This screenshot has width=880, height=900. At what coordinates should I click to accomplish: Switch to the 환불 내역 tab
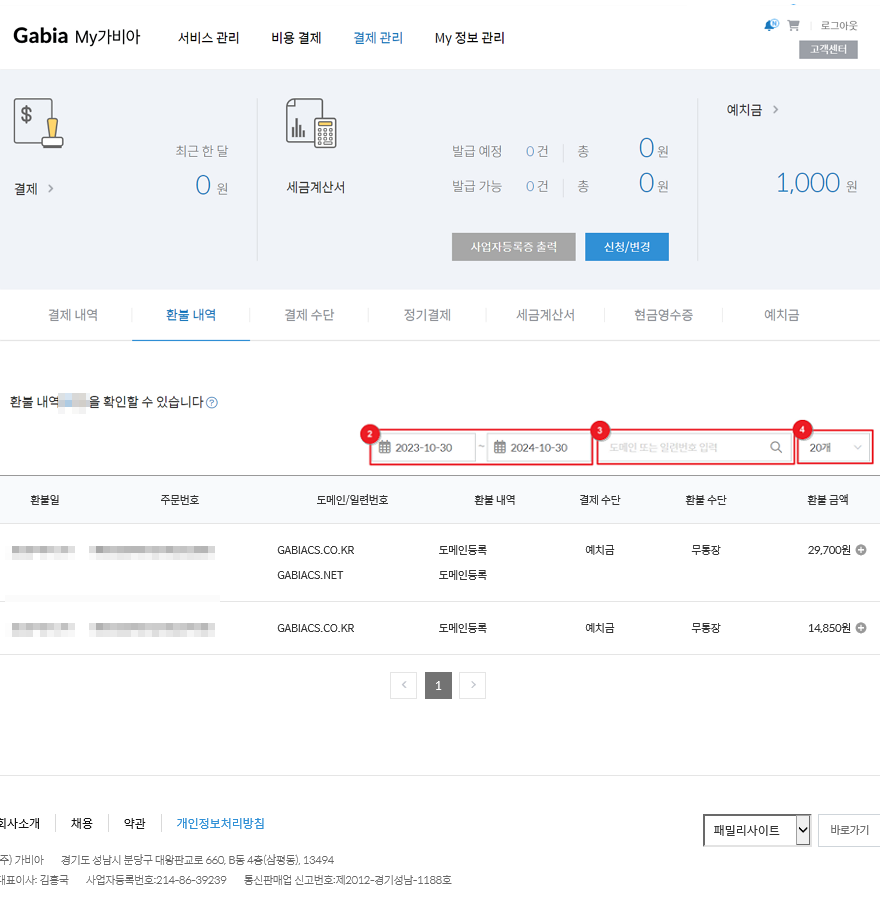(191, 315)
